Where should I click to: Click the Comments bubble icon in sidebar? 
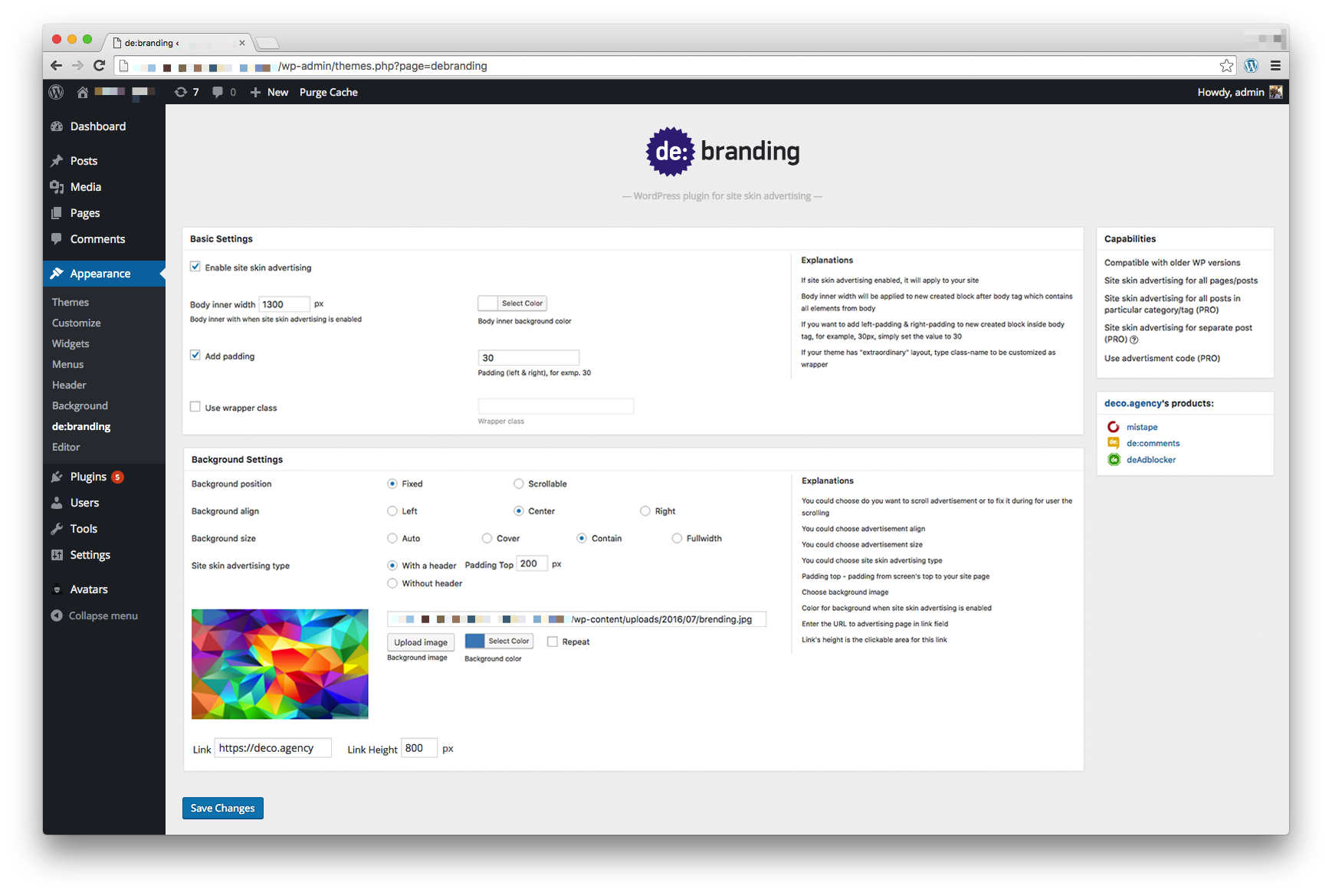tap(57, 238)
